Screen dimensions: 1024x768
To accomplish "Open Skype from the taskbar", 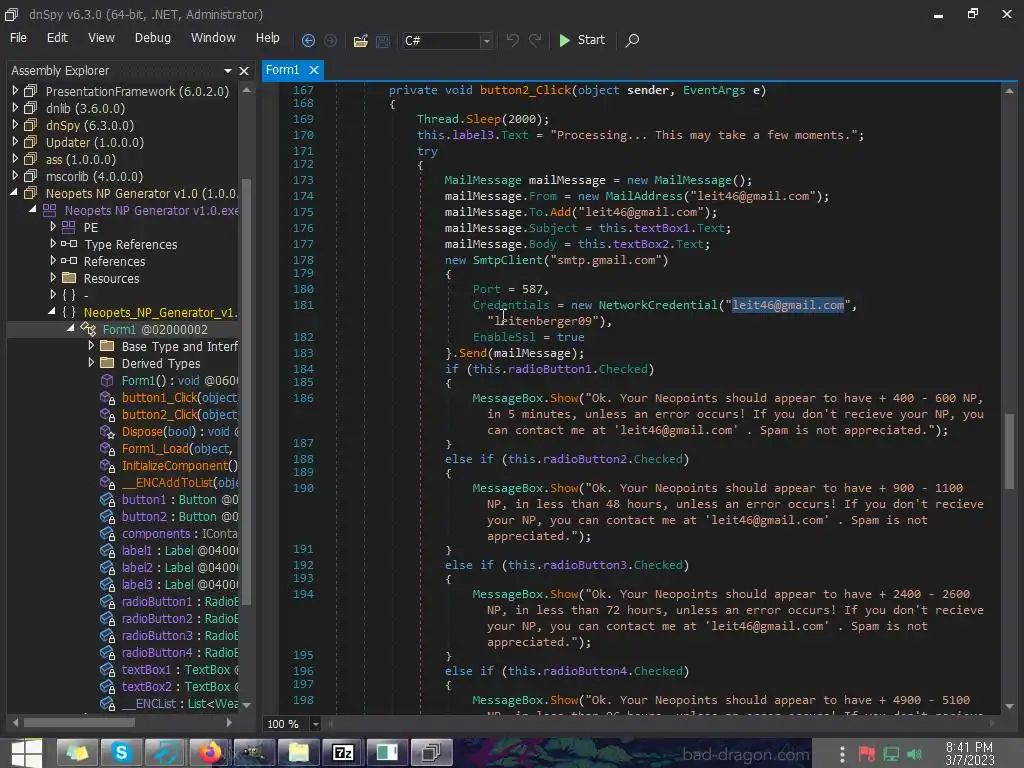I will (x=121, y=753).
